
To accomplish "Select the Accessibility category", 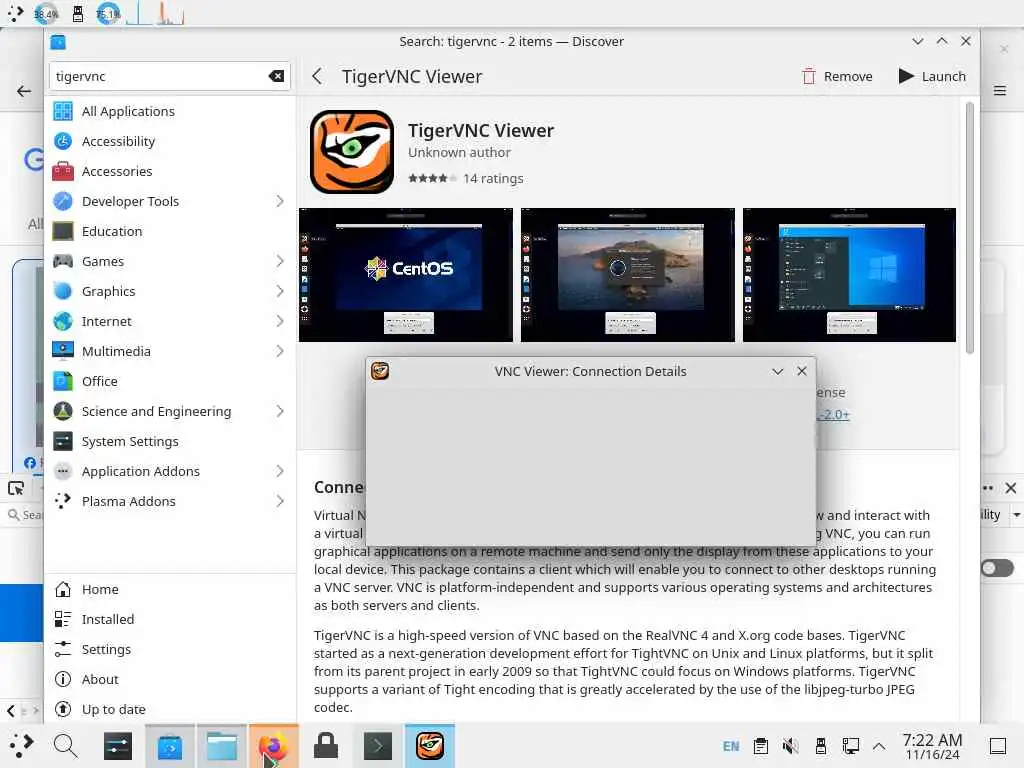I will coord(170,142).
